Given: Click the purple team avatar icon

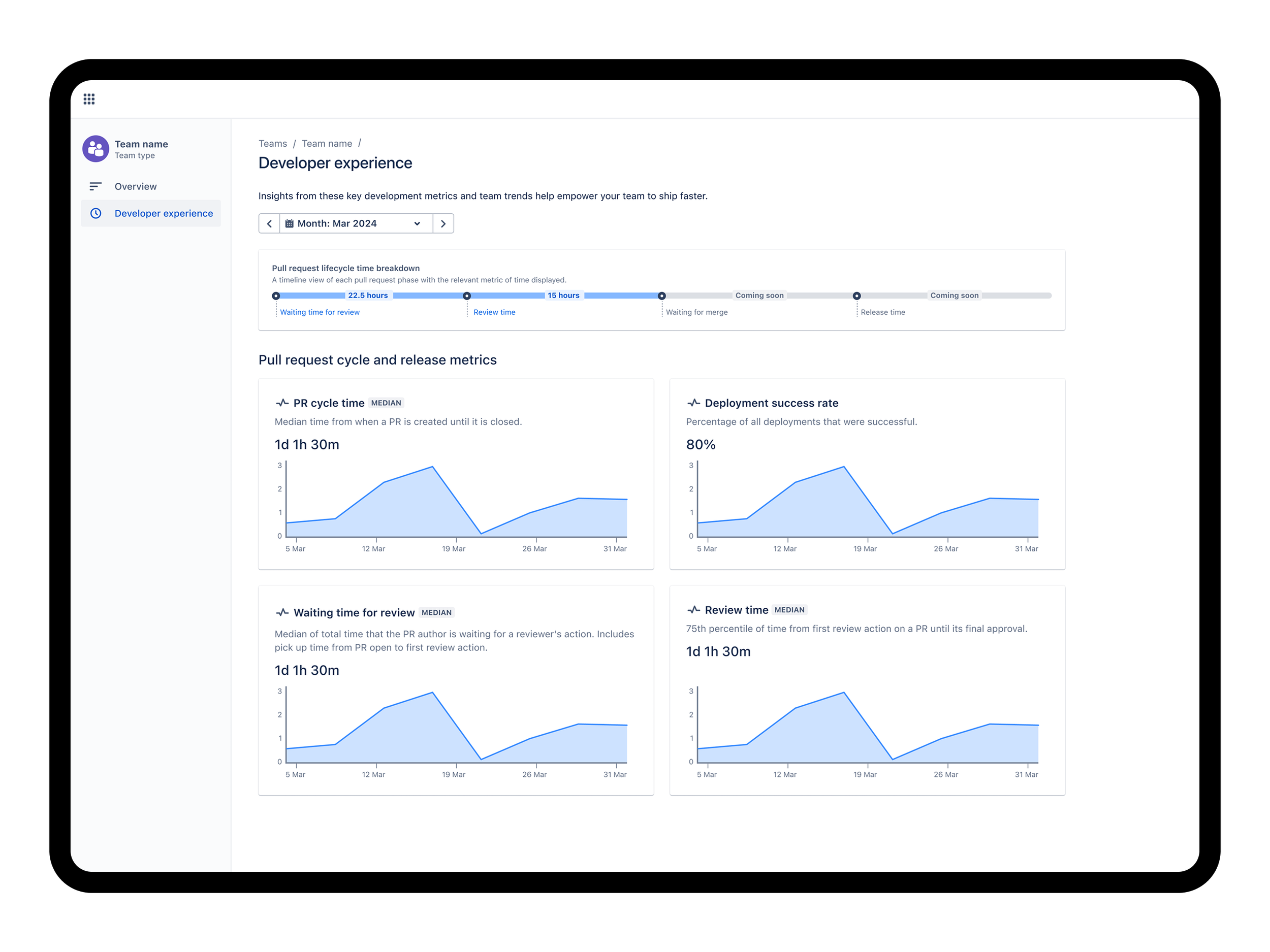Looking at the screenshot, I should coord(96,149).
